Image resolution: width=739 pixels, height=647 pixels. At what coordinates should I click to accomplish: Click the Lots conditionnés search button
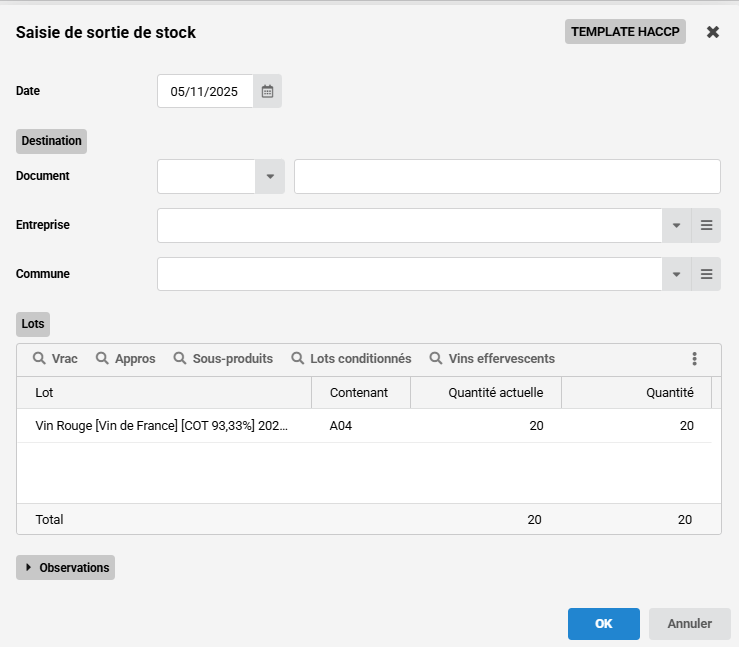point(351,359)
